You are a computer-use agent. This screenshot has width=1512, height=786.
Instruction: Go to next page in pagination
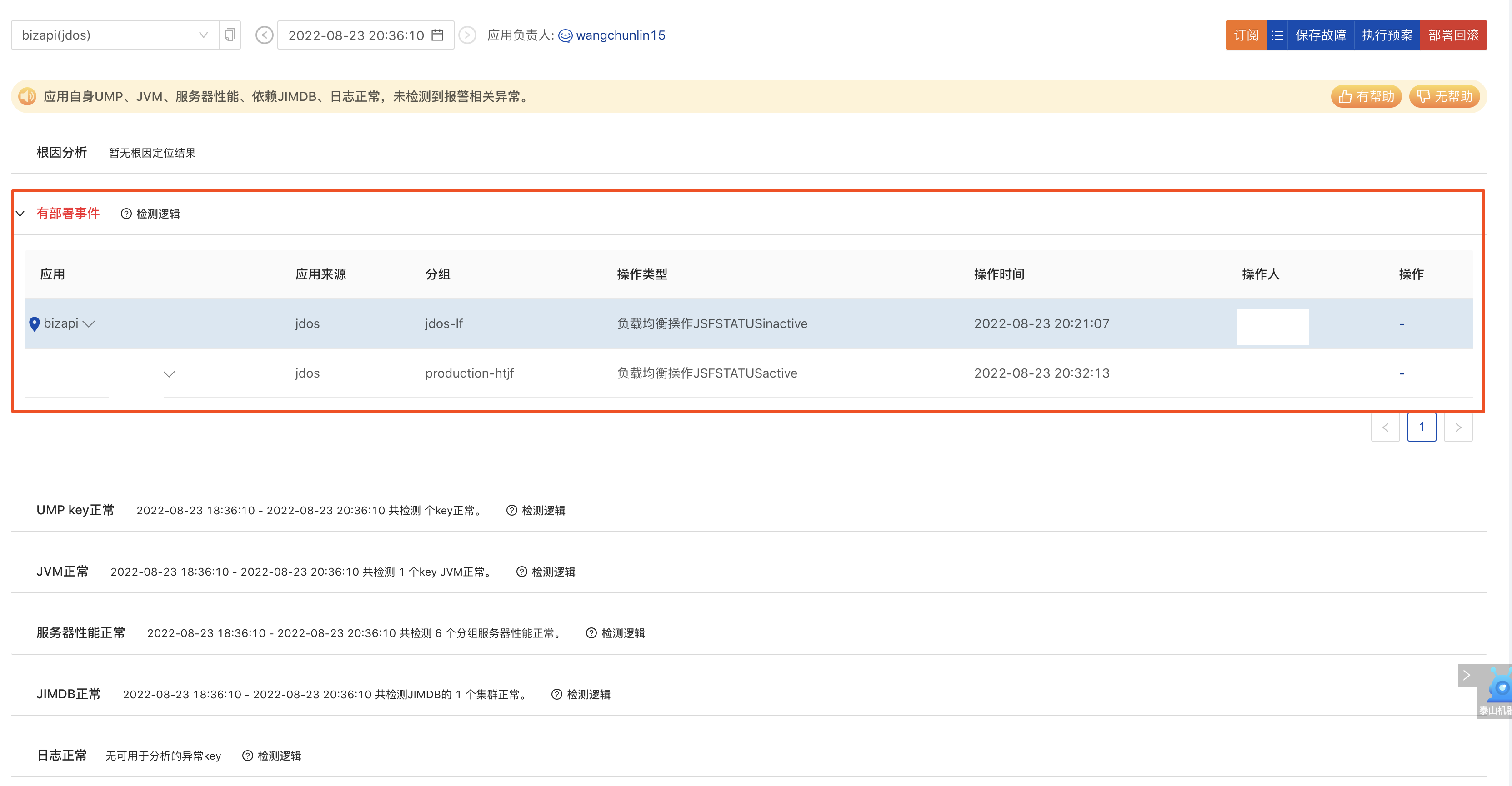1458,427
